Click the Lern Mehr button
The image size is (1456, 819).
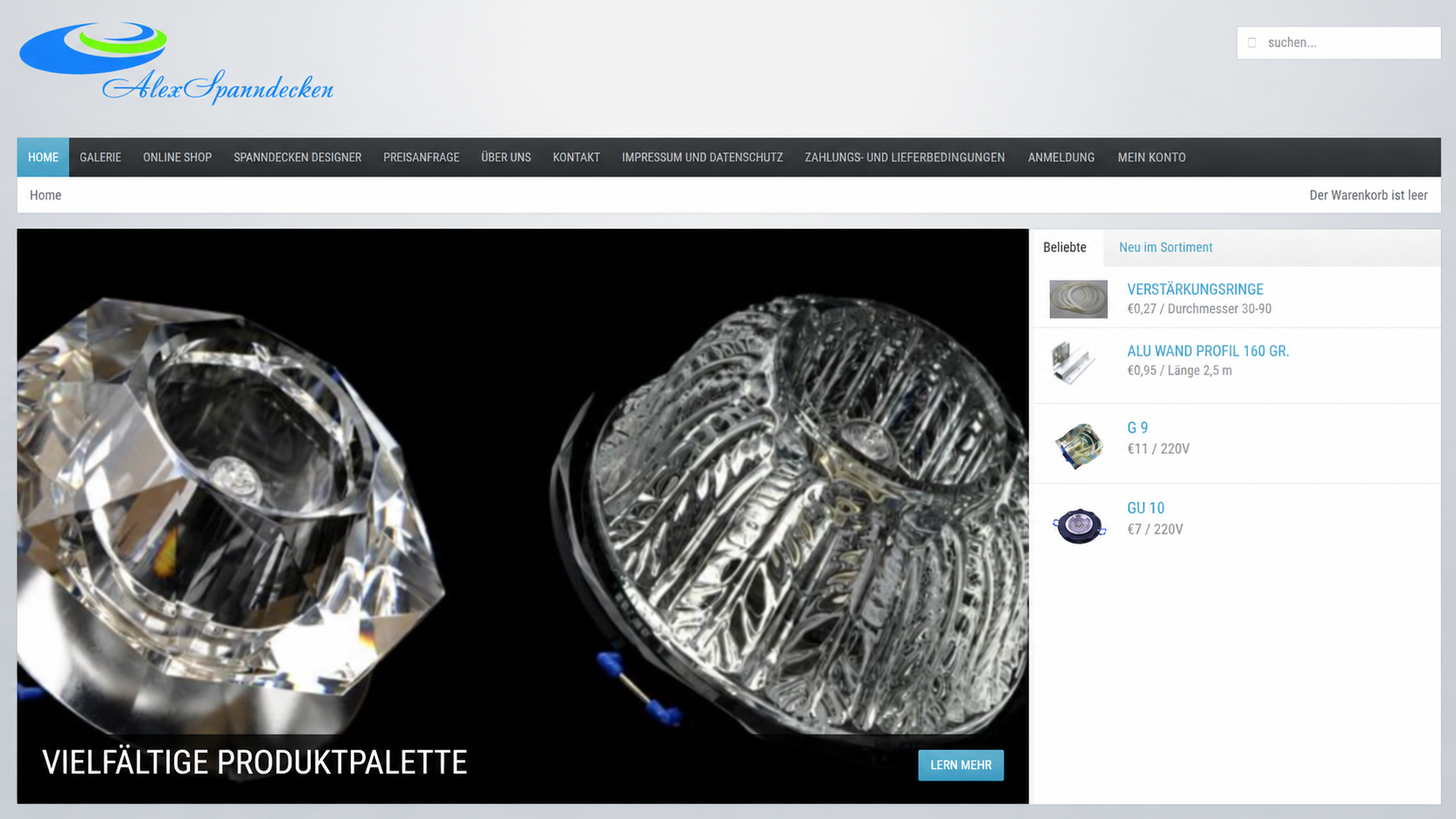(961, 765)
